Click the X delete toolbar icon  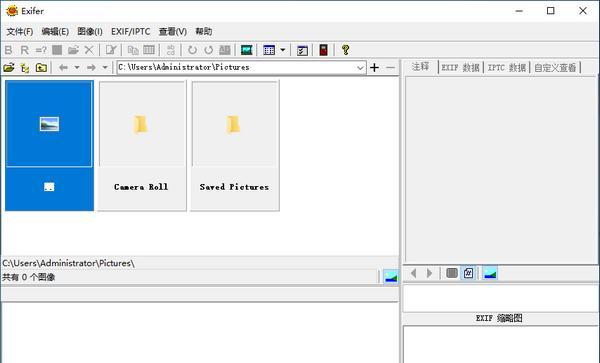click(x=89, y=50)
